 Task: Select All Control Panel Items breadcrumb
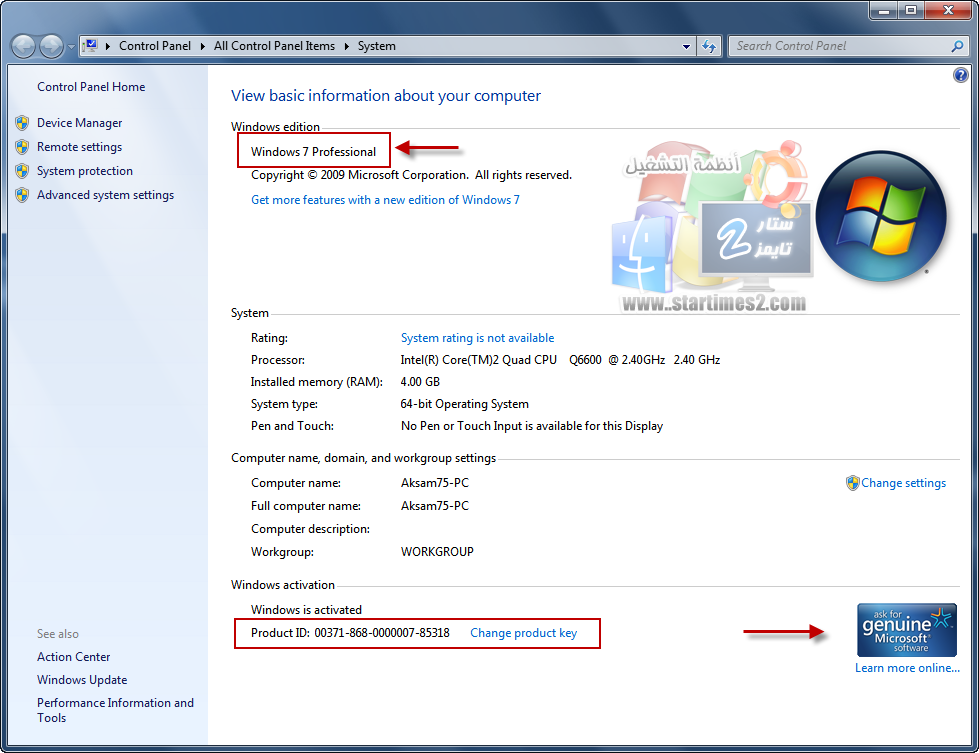click(274, 46)
